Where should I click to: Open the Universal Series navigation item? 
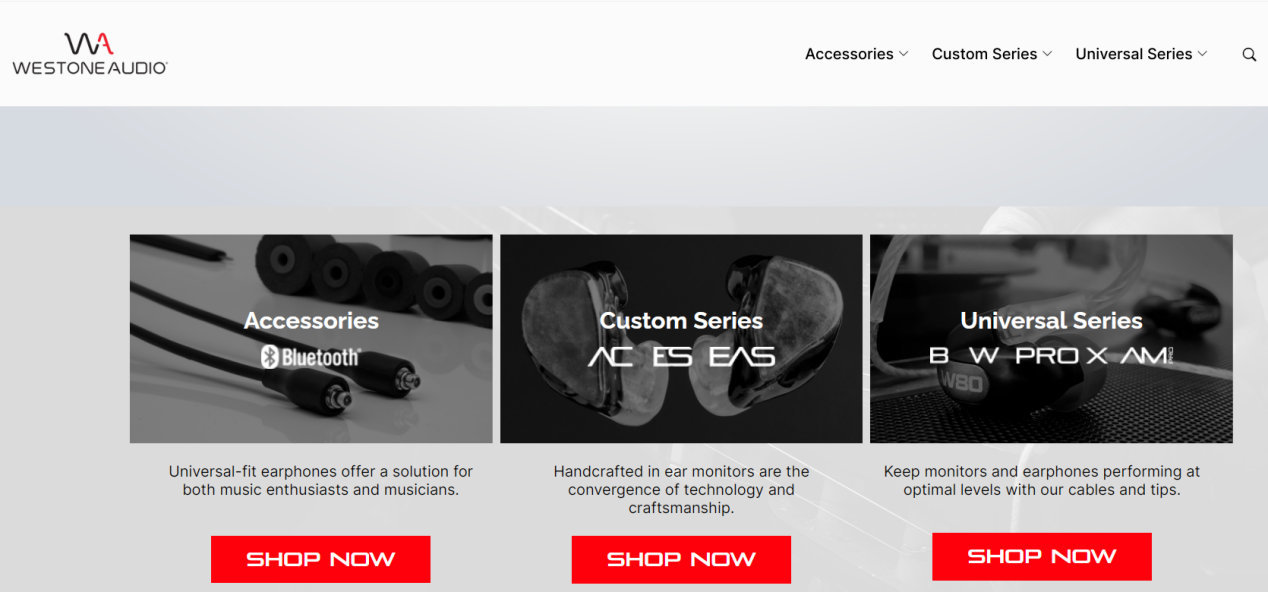[x=1133, y=54]
